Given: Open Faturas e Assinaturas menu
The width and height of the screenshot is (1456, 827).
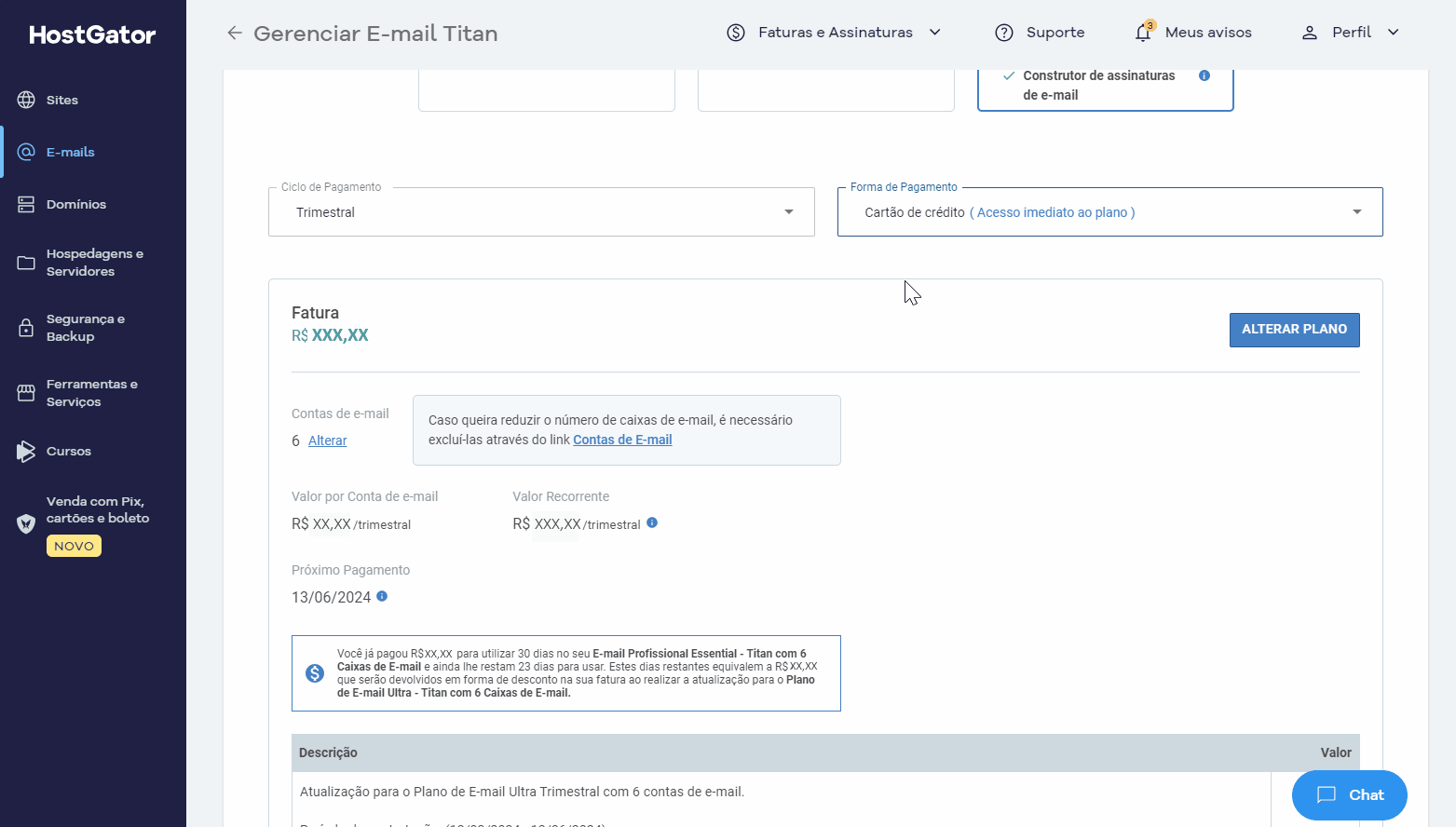Looking at the screenshot, I should pyautogui.click(x=834, y=33).
